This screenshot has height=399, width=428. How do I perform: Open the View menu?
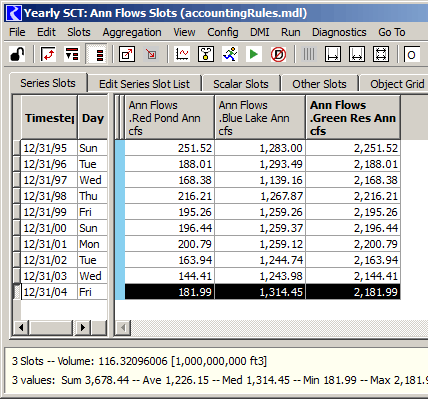tap(184, 32)
